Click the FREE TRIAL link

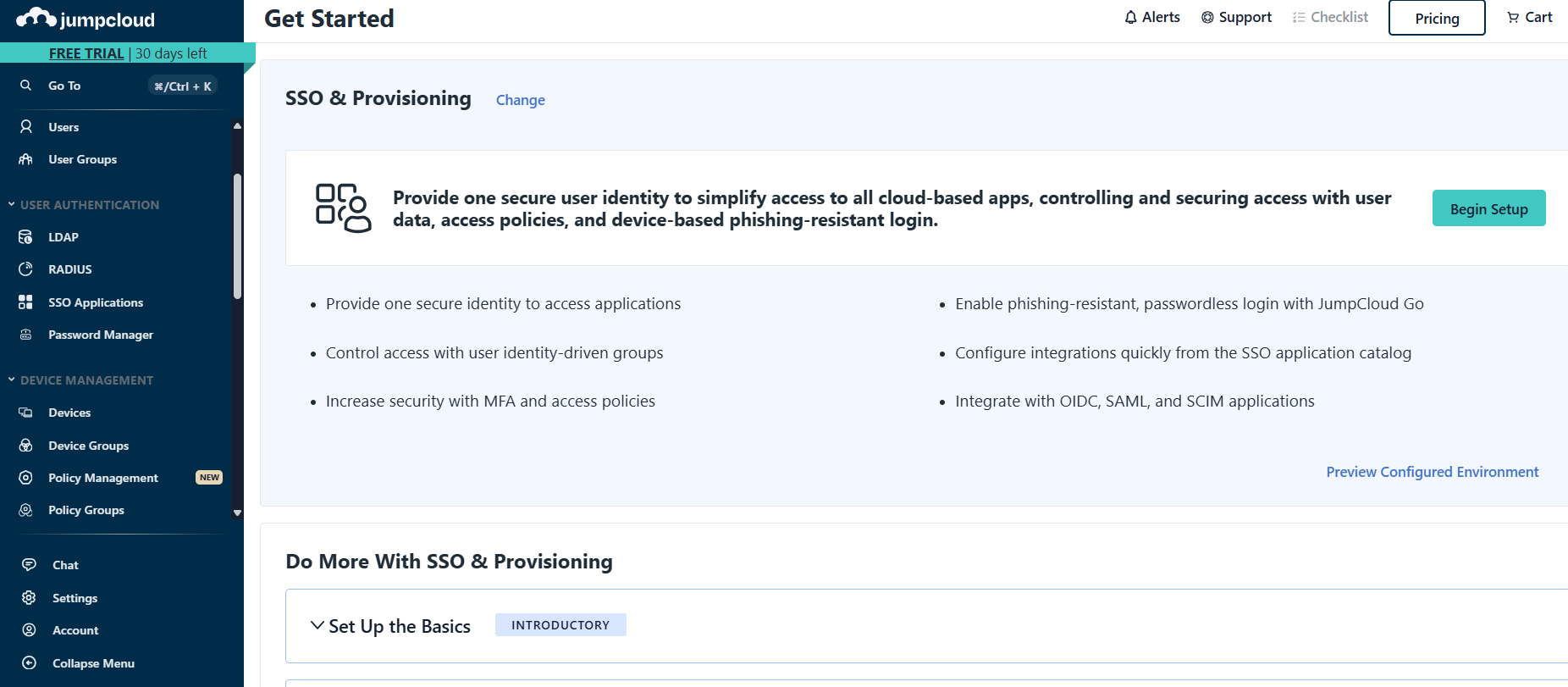pyautogui.click(x=86, y=53)
